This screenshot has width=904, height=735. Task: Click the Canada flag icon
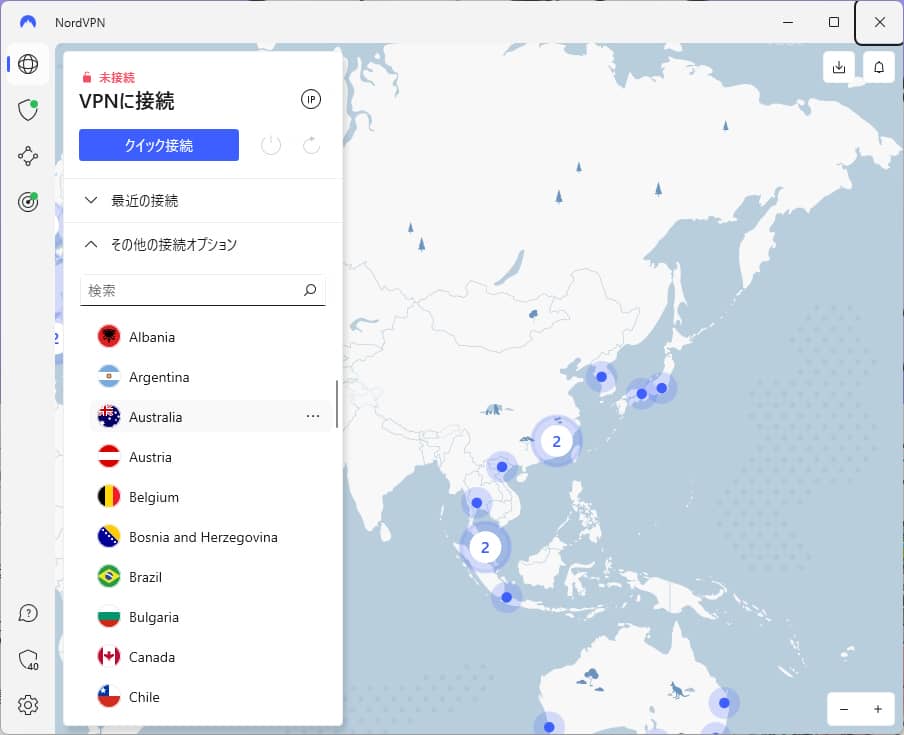(108, 657)
